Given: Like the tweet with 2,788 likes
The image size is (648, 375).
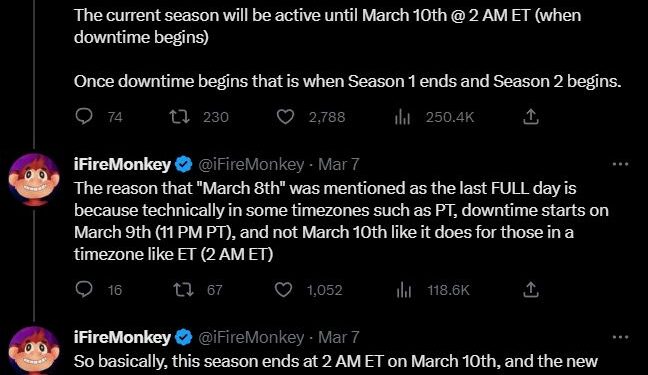Looking at the screenshot, I should tap(285, 117).
